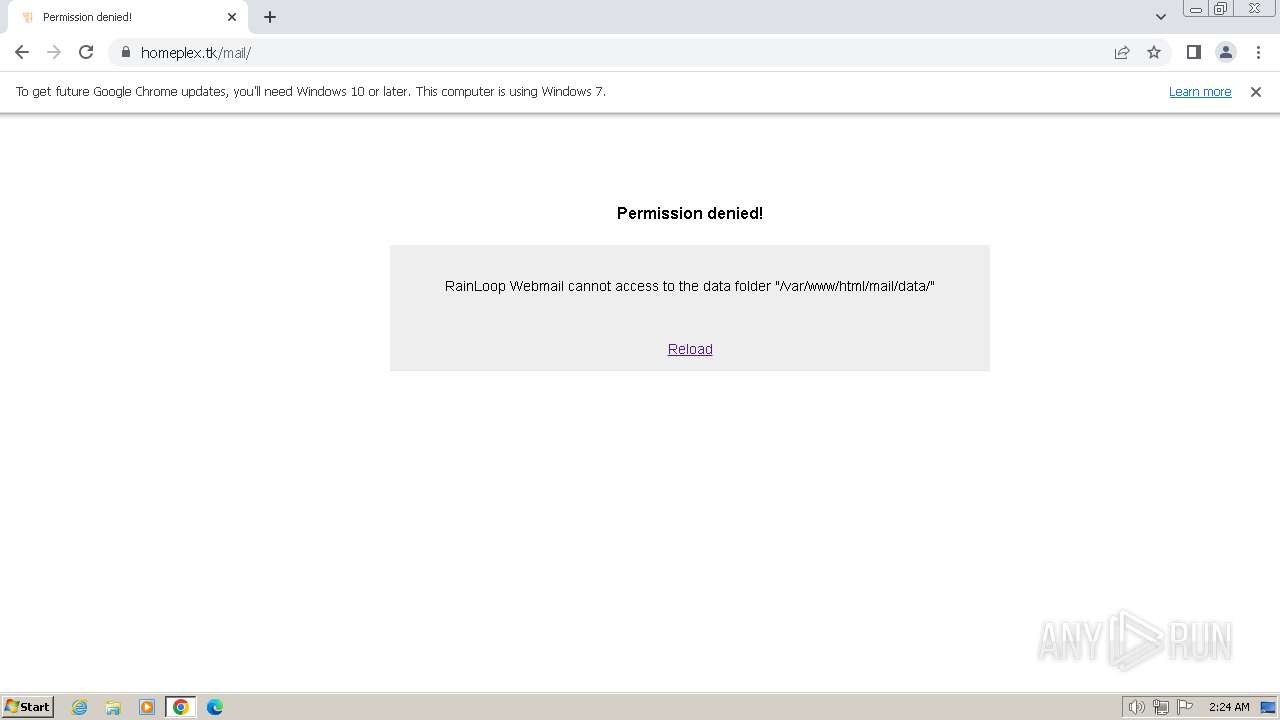Viewport: 1280px width, 720px height.
Task: Close the Permission denied! tab
Action: [x=232, y=17]
